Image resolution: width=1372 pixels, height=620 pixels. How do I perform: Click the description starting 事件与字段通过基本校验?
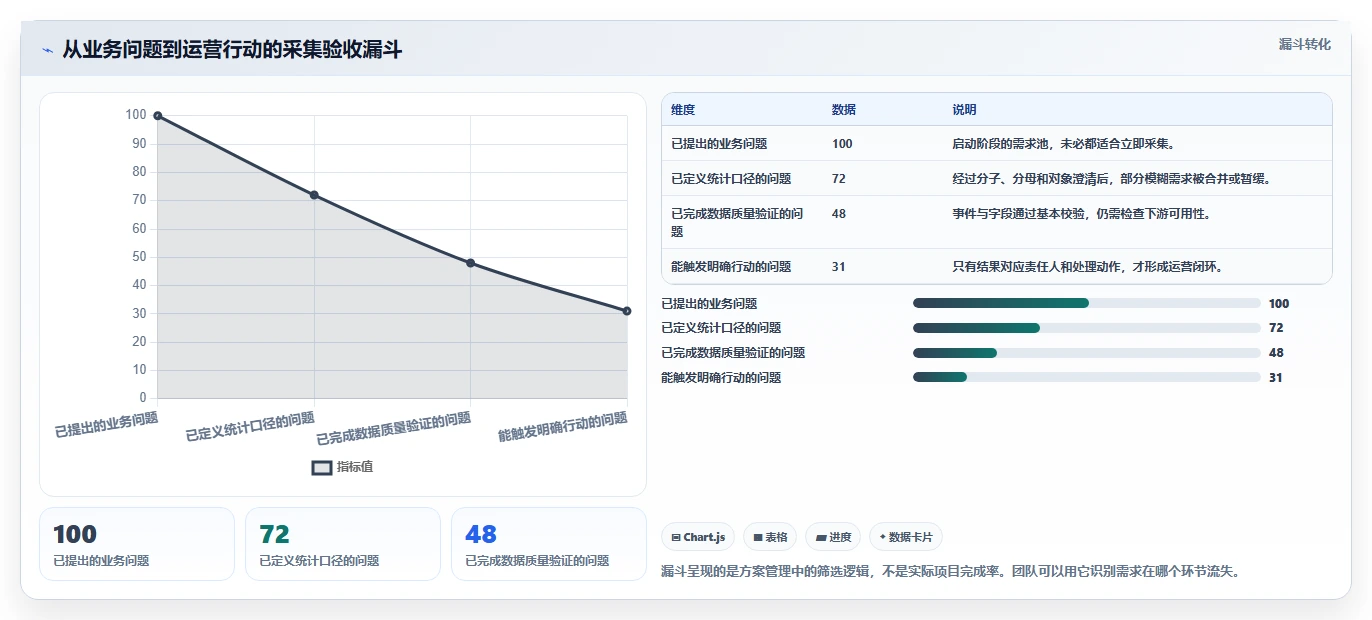[1082, 214]
